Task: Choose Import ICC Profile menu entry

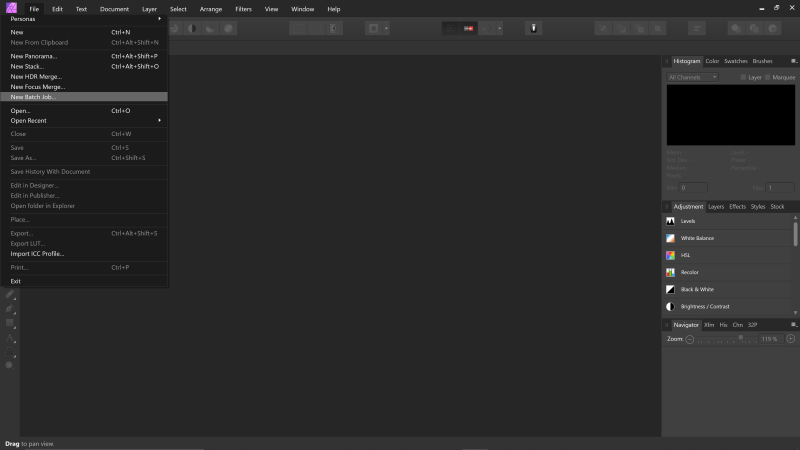Action: click(x=84, y=254)
